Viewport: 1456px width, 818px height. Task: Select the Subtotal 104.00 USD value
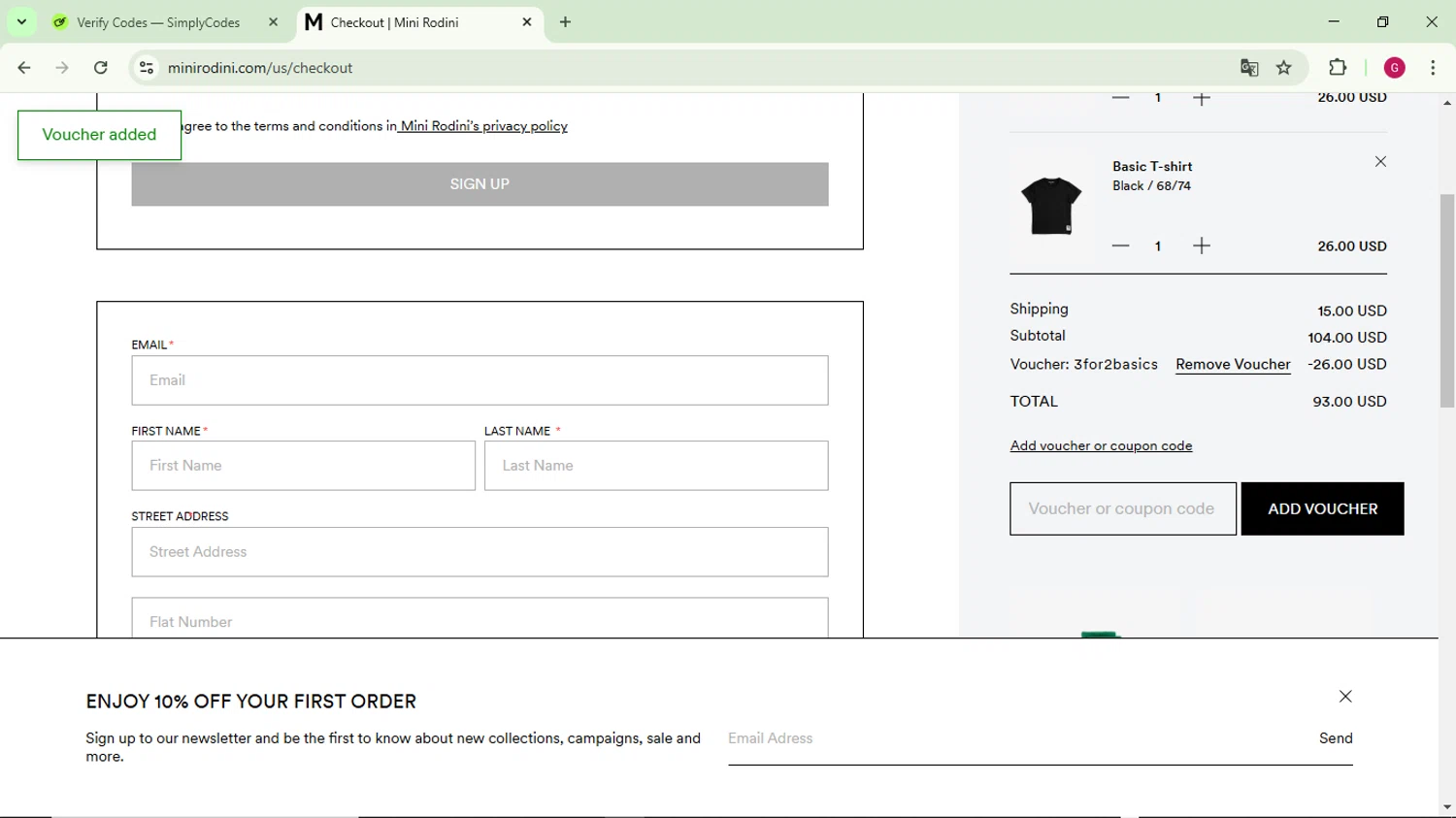(1347, 338)
